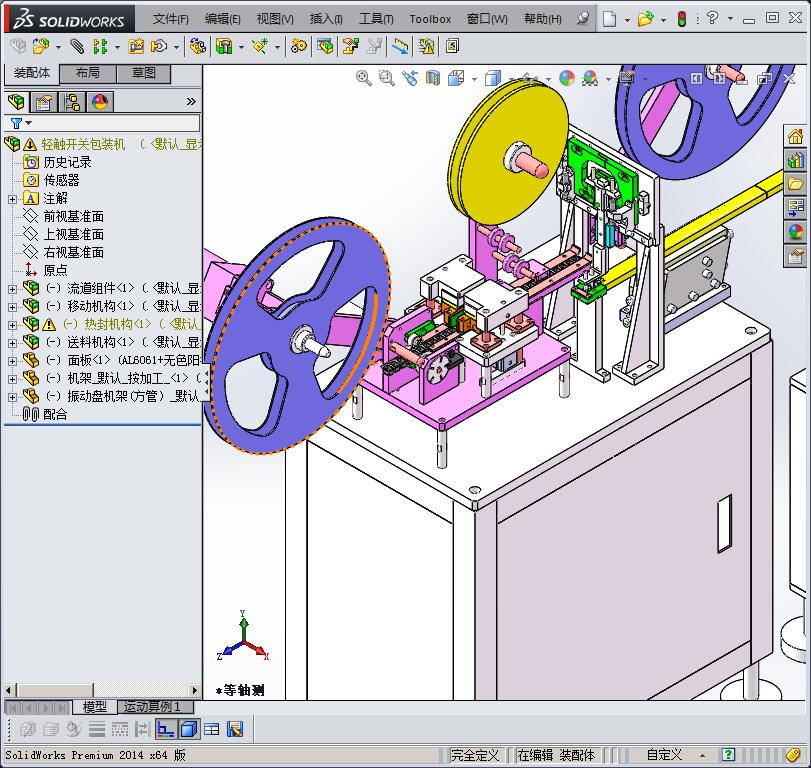Expand the hidden manager tabs chevron
The height and width of the screenshot is (768, 811).
tap(191, 101)
